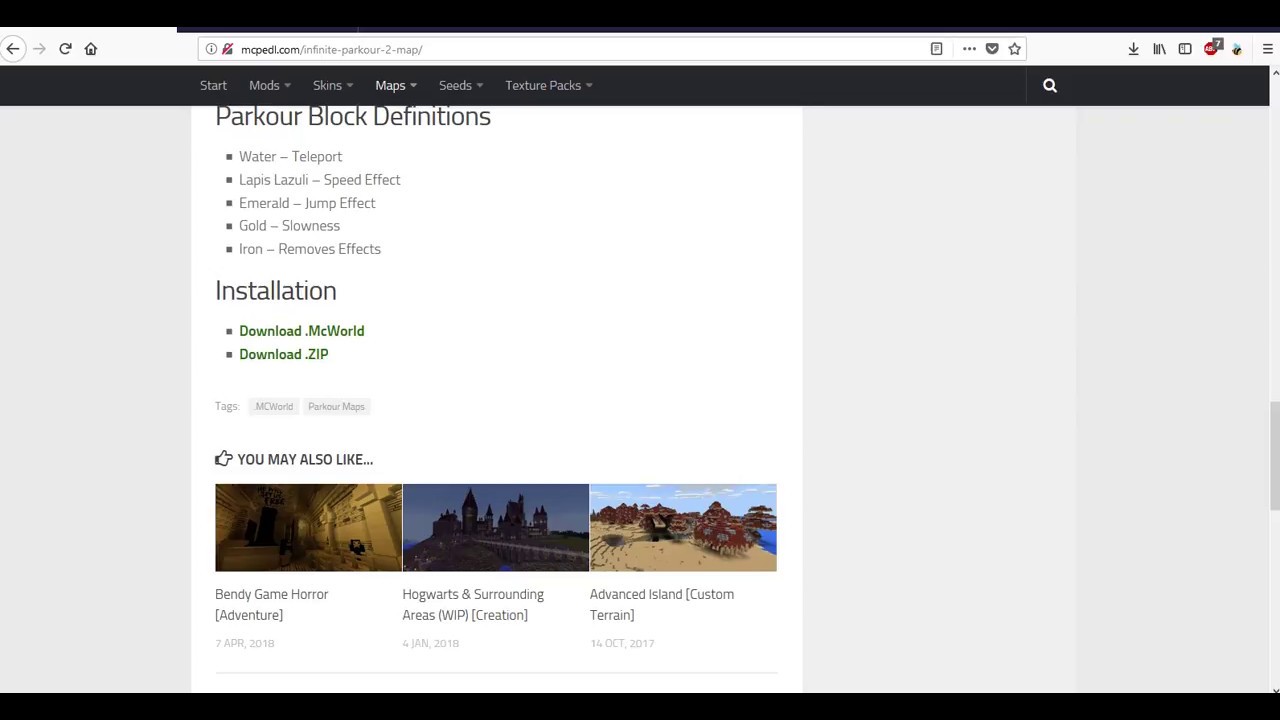
Task: Open the Adblock Plus extension
Action: (x=1212, y=48)
